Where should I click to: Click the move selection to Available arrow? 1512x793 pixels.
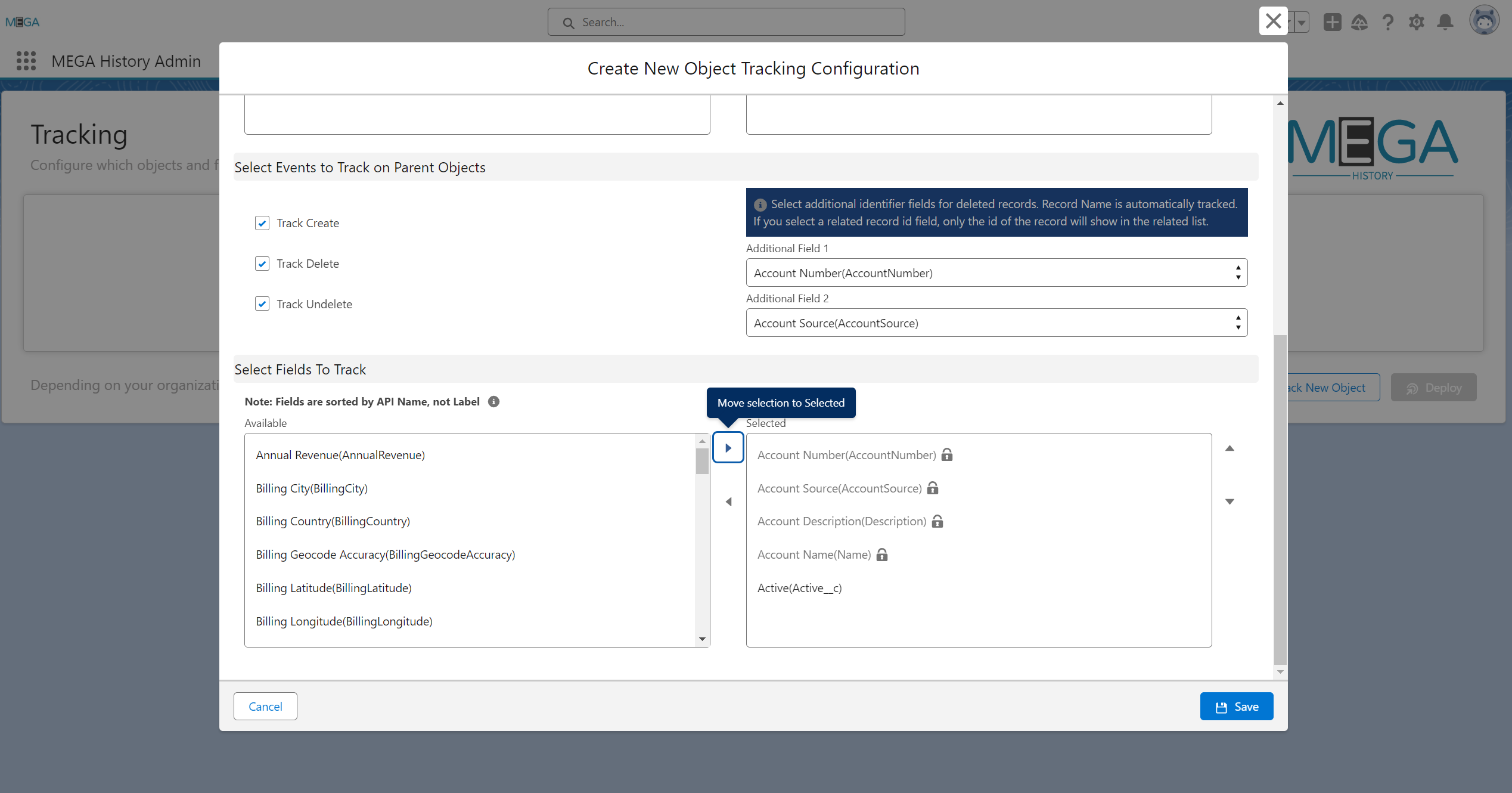728,502
